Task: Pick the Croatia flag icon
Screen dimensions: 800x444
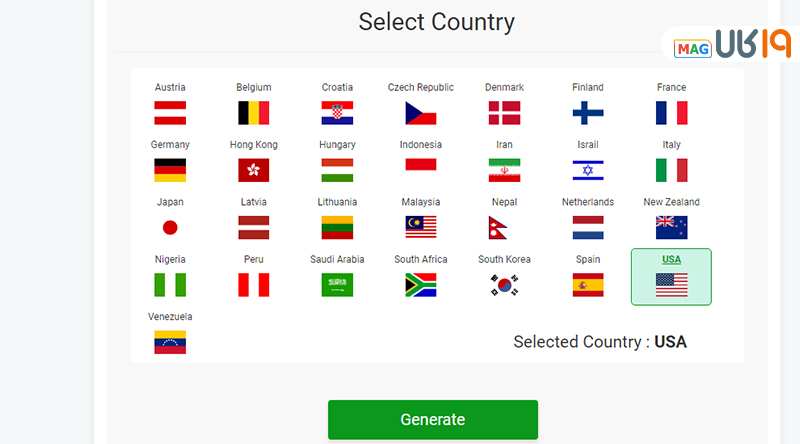Action: pyautogui.click(x=337, y=113)
